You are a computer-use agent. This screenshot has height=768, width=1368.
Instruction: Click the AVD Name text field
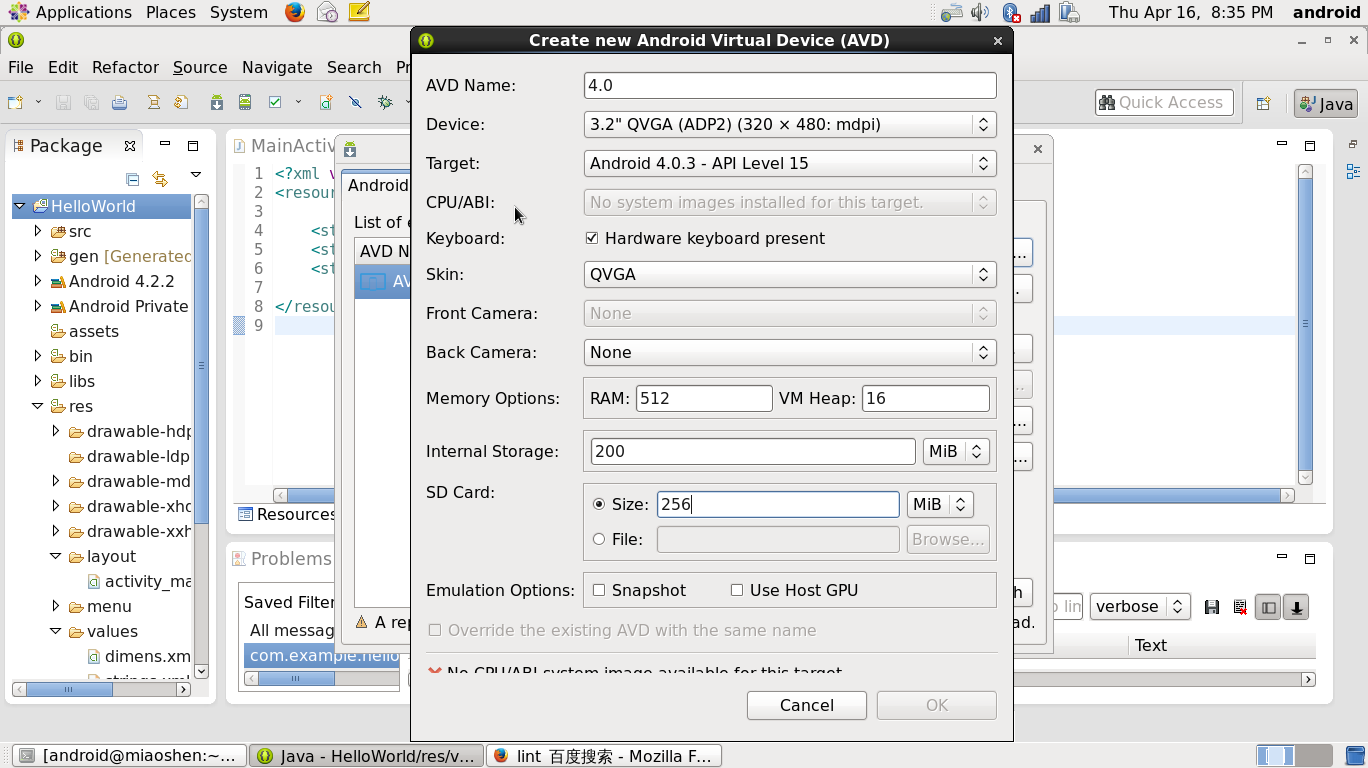pos(790,85)
